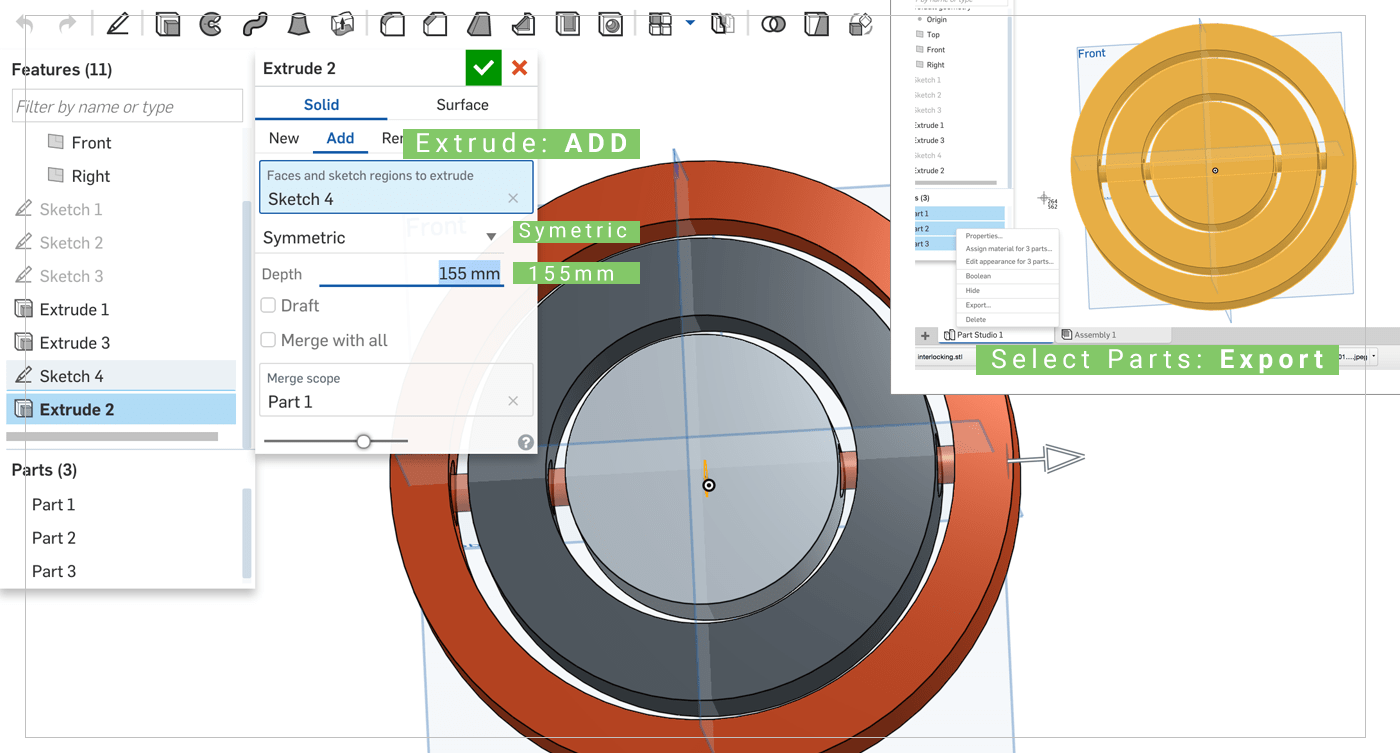The image size is (1400, 753).
Task: Click the Filter by name or type field
Action: pyautogui.click(x=127, y=106)
